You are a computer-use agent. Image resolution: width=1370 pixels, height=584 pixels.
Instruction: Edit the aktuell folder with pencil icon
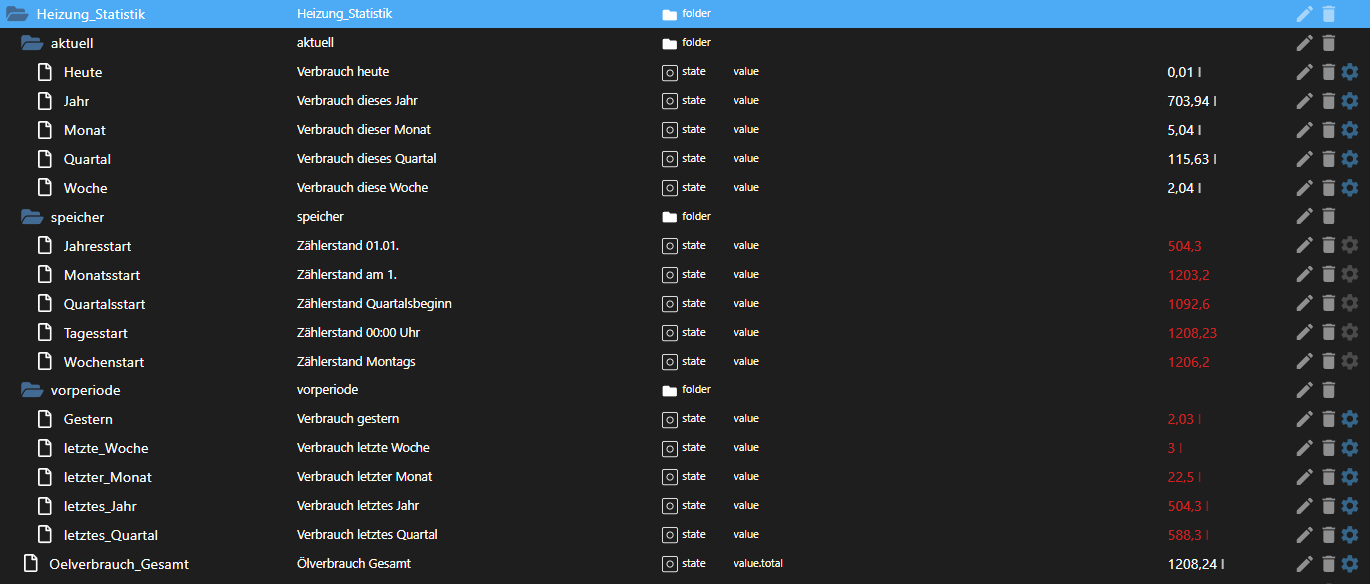click(1304, 43)
